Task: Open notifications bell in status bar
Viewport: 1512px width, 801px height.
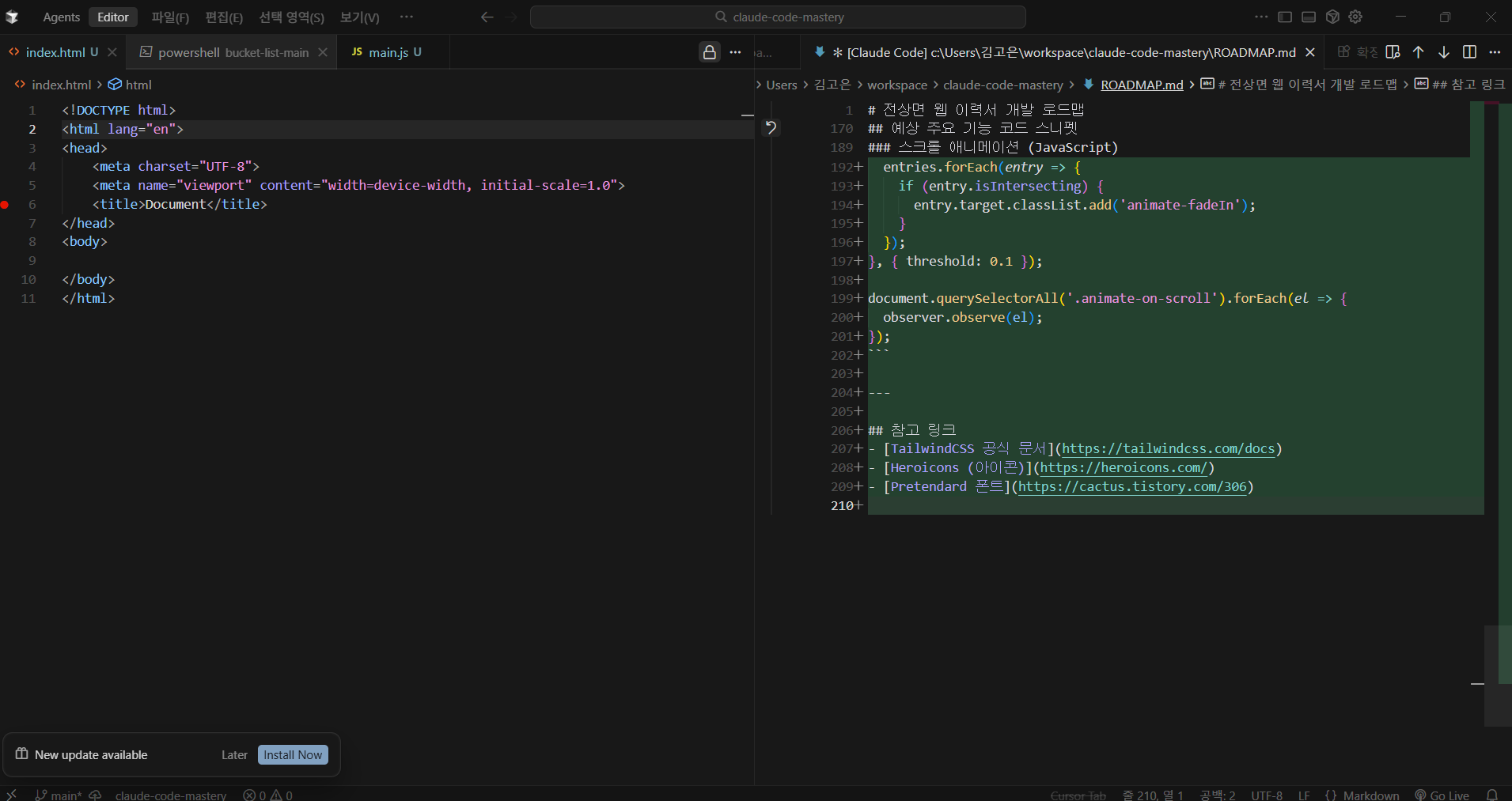Action: point(1491,795)
